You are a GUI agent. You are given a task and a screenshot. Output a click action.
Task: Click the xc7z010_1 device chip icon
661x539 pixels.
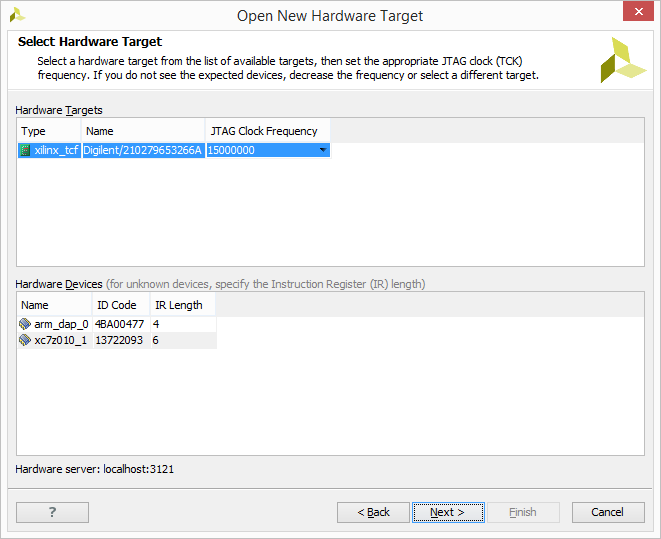click(25, 340)
